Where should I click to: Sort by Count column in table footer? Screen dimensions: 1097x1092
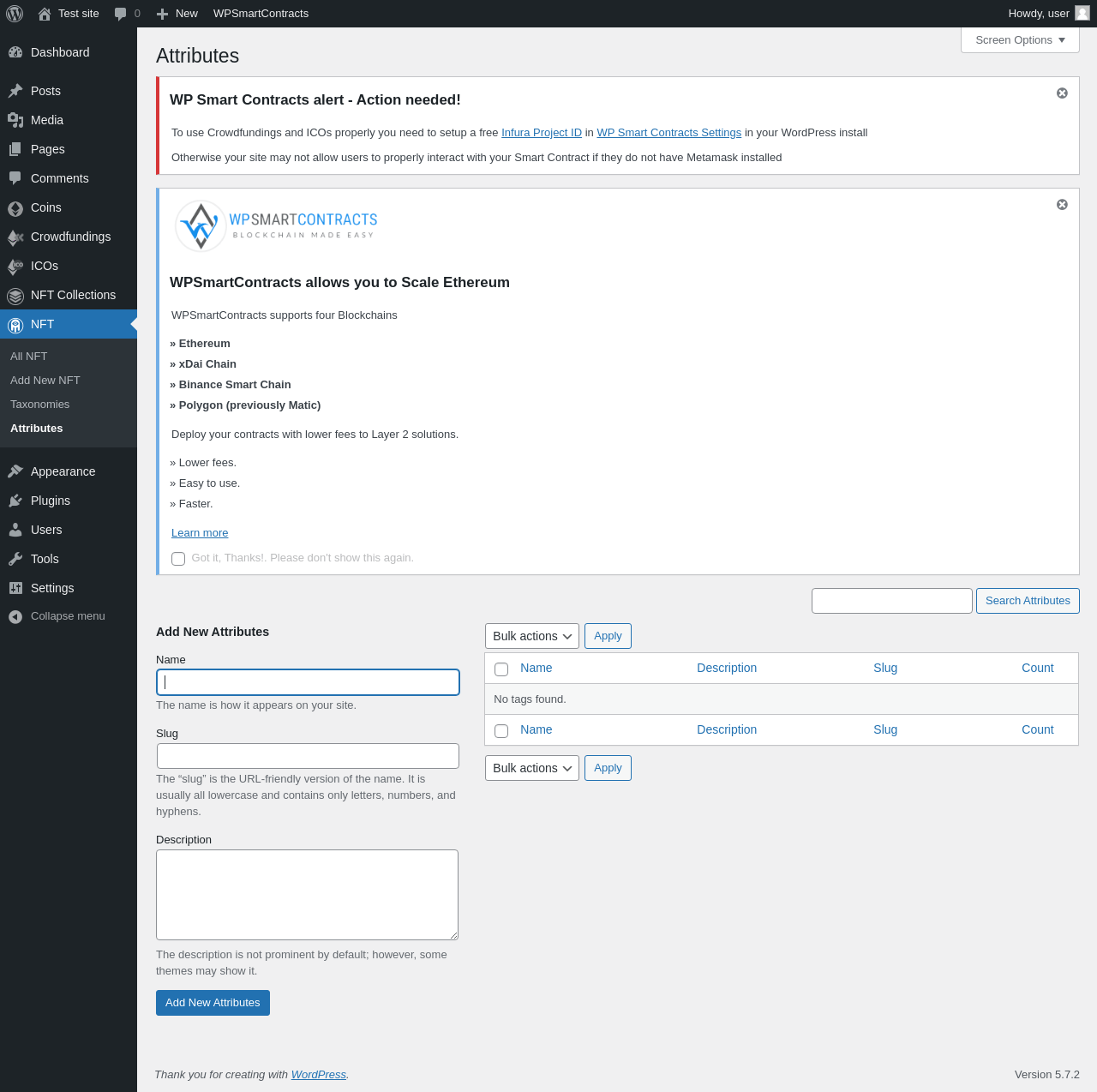[1038, 729]
